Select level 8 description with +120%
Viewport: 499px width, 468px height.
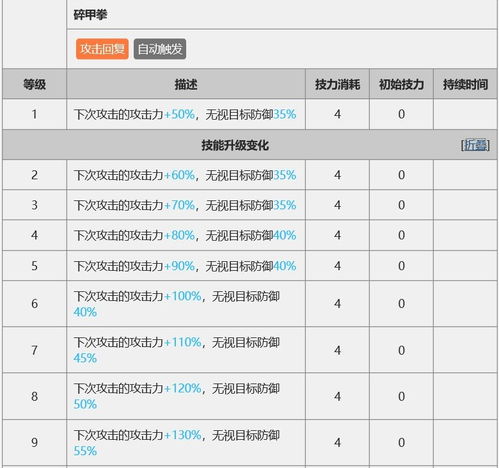pyautogui.click(x=177, y=396)
